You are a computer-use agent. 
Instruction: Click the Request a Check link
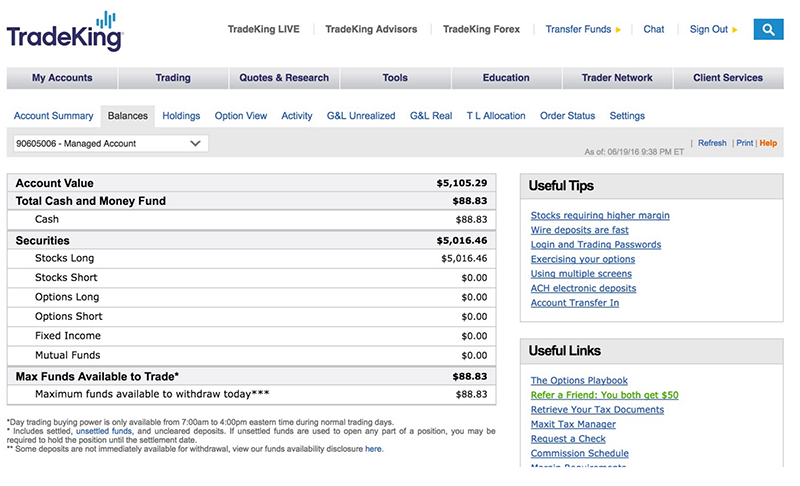click(x=568, y=439)
